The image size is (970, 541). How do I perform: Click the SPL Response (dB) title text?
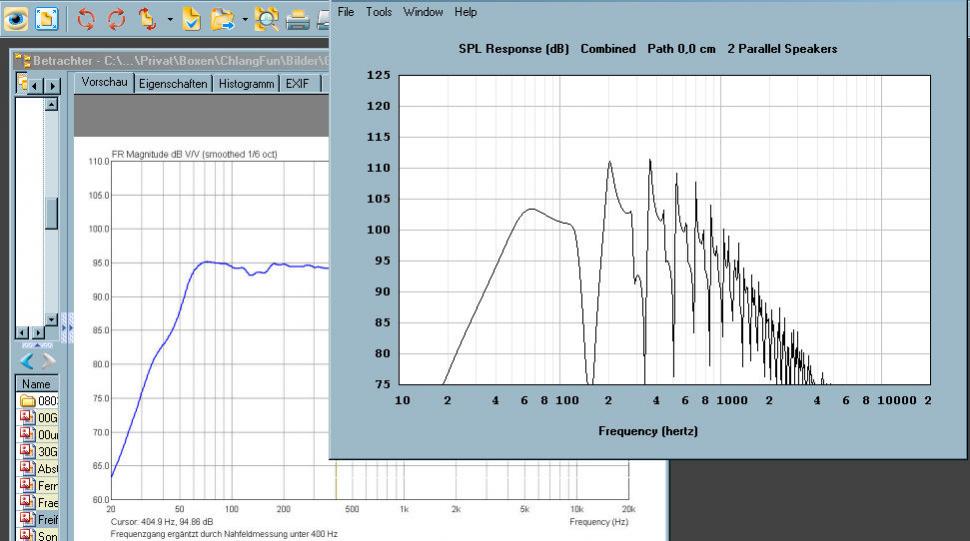513,49
